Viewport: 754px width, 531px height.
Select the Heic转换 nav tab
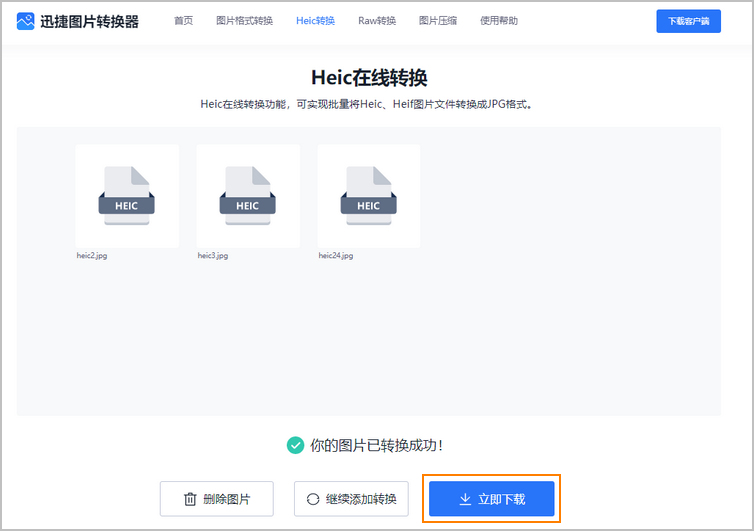(315, 21)
